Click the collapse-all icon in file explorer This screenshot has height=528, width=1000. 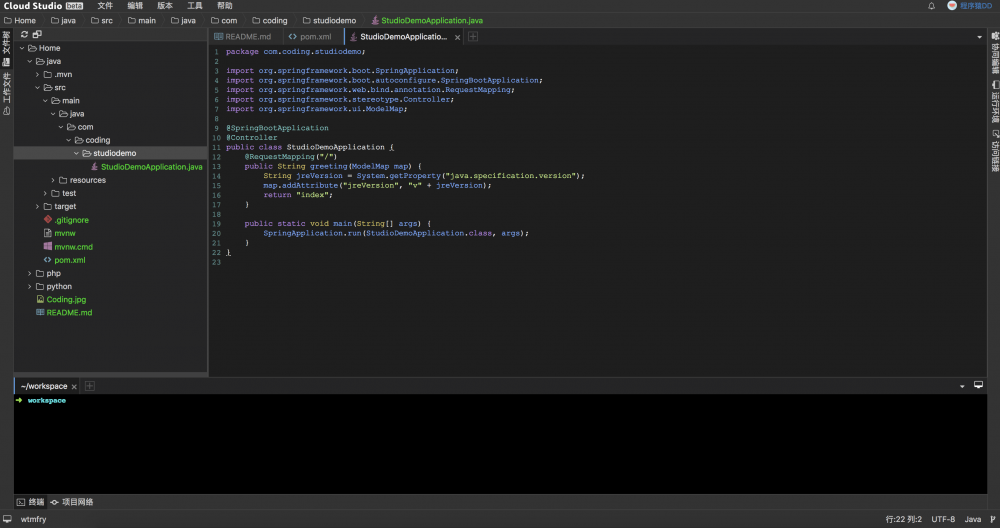coord(37,34)
